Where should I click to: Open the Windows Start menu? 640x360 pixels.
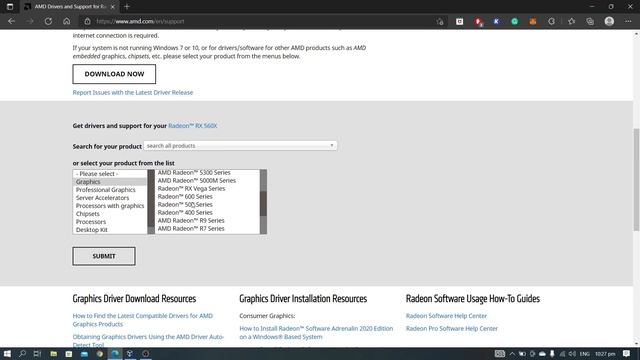point(7,354)
